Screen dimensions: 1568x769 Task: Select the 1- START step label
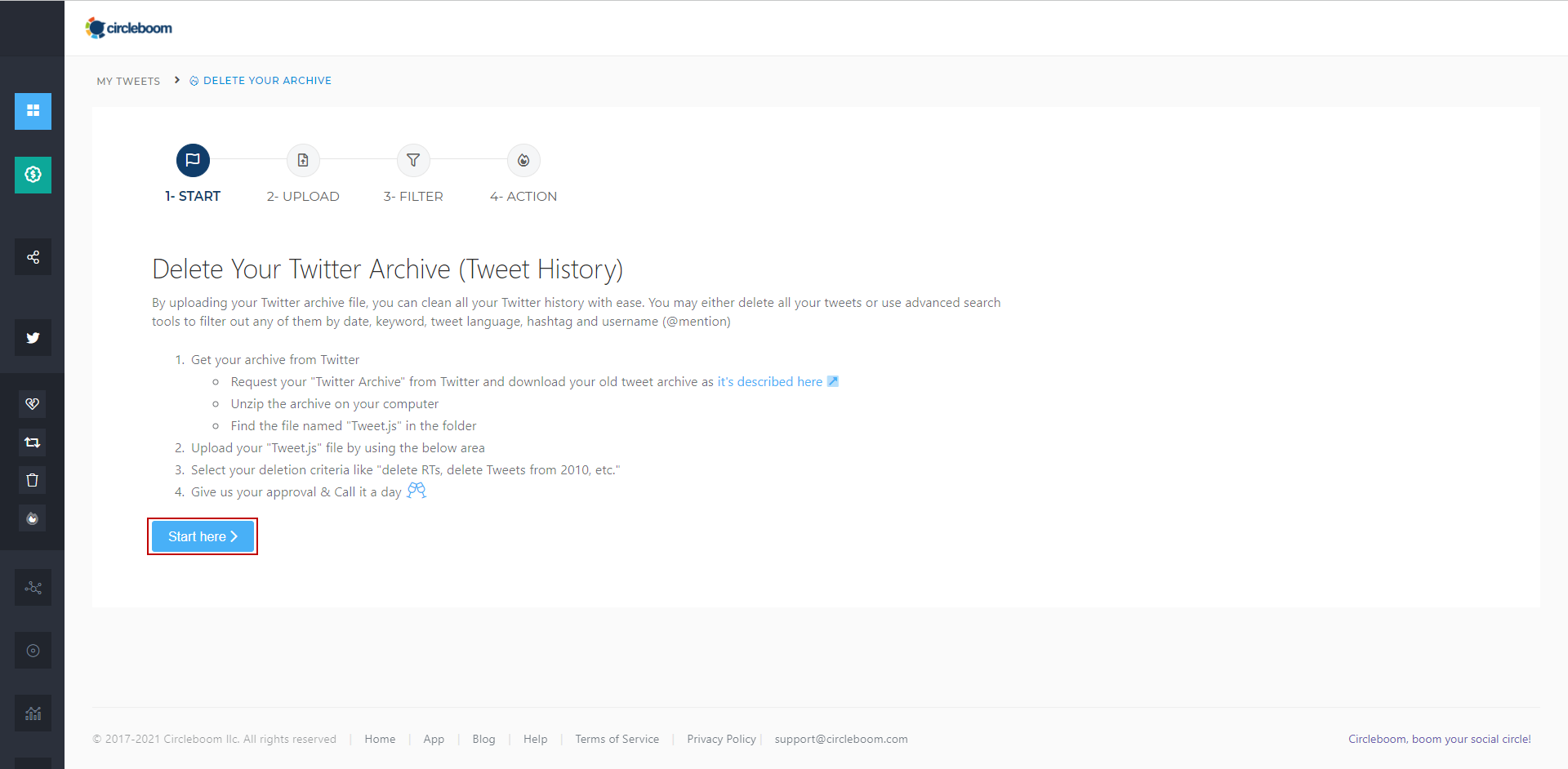pos(193,196)
